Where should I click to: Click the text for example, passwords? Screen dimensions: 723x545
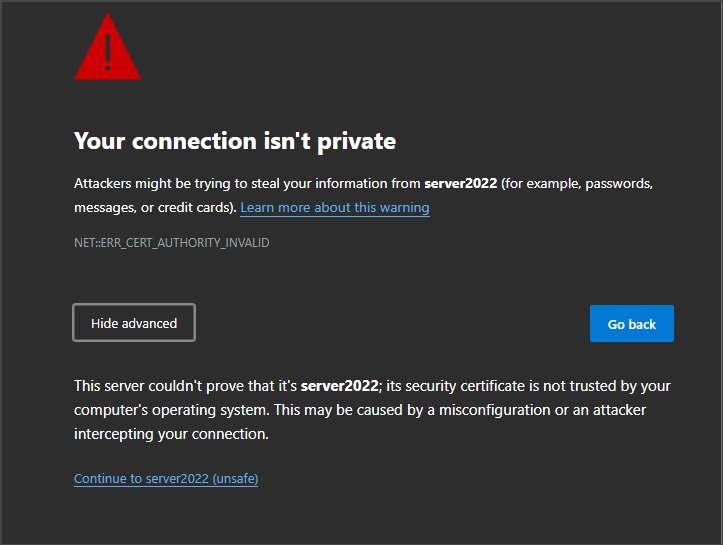click(x=577, y=184)
